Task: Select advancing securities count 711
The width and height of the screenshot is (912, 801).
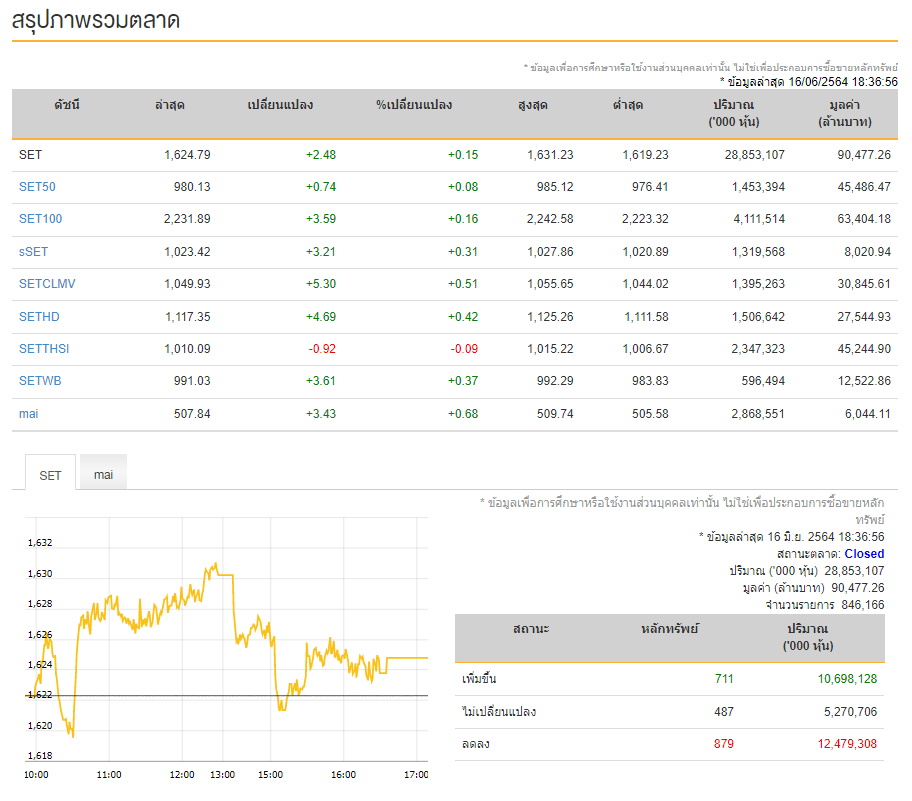Action: coord(724,679)
